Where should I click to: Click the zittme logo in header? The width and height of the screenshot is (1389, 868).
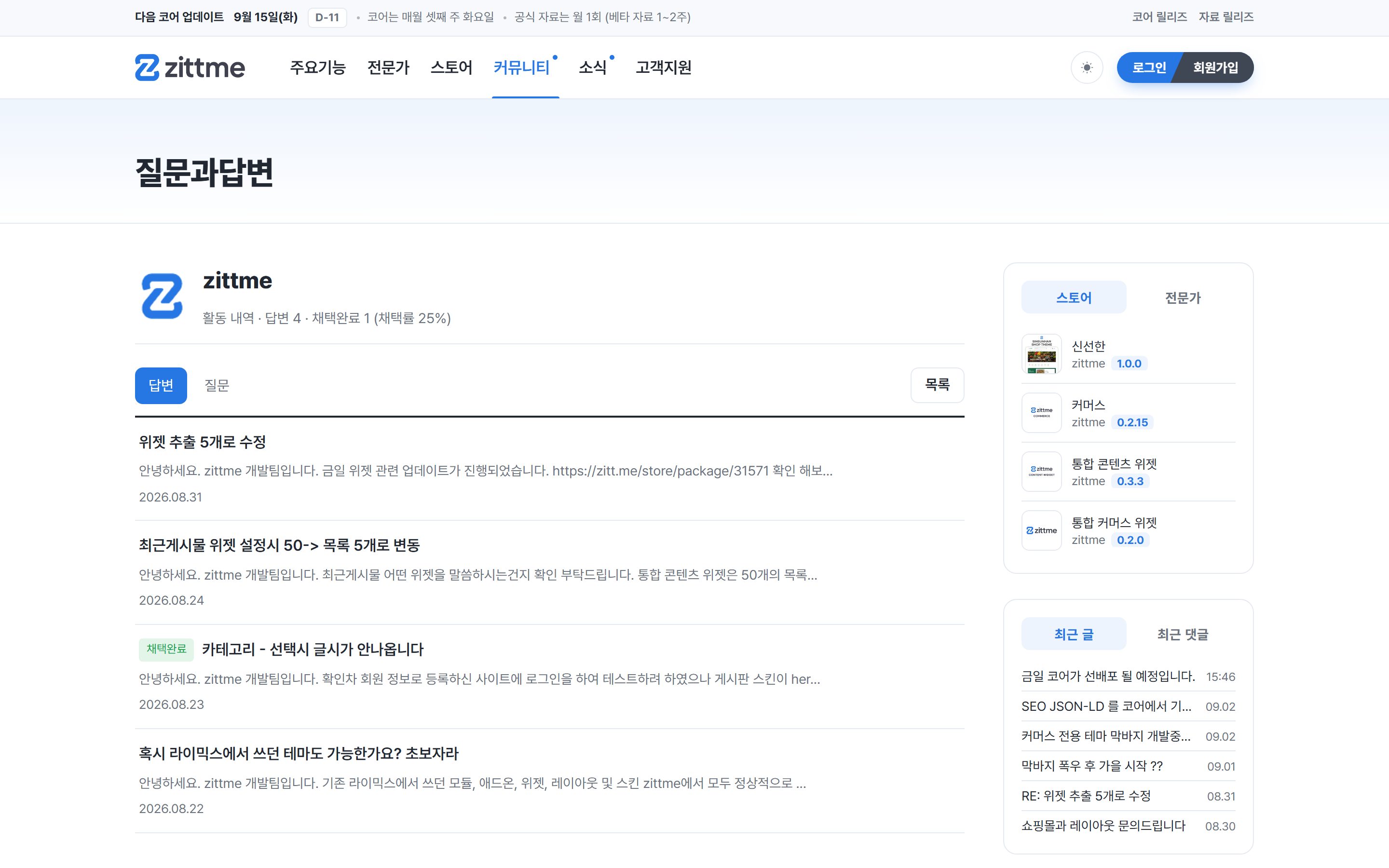190,68
